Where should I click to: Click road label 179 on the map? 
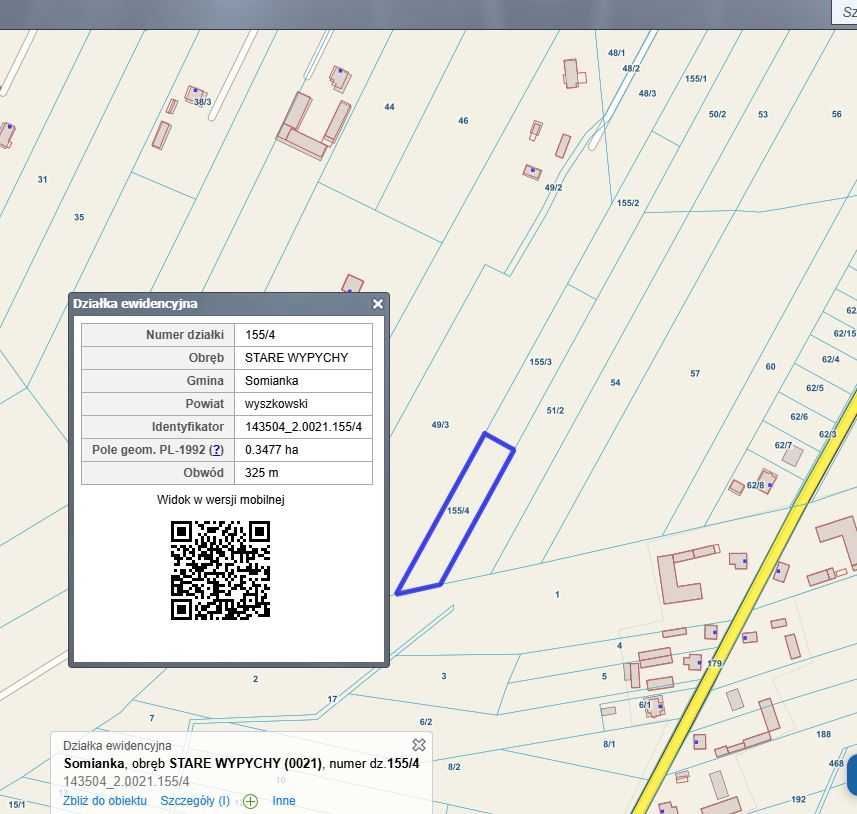[x=714, y=663]
